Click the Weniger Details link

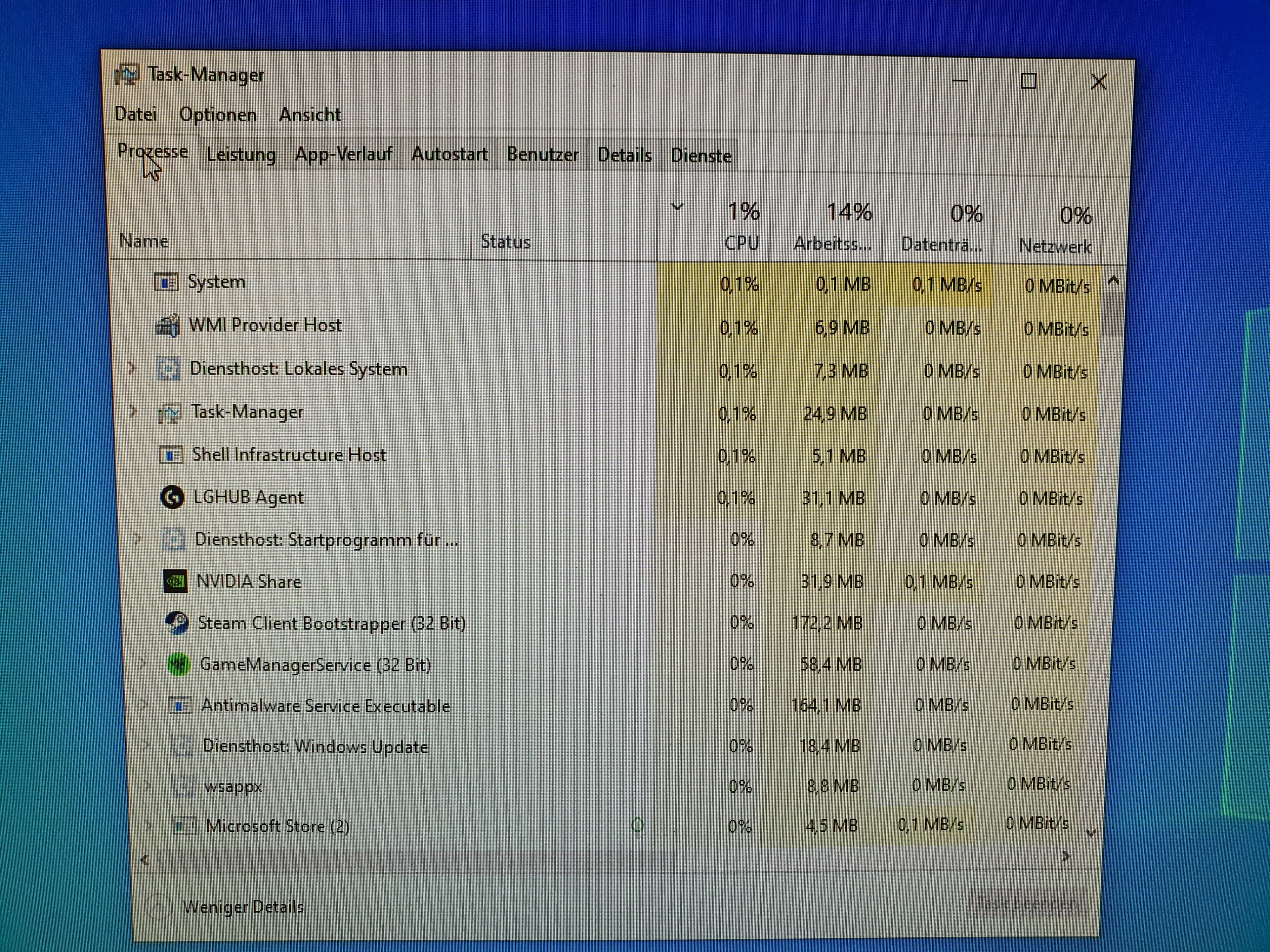[x=243, y=907]
